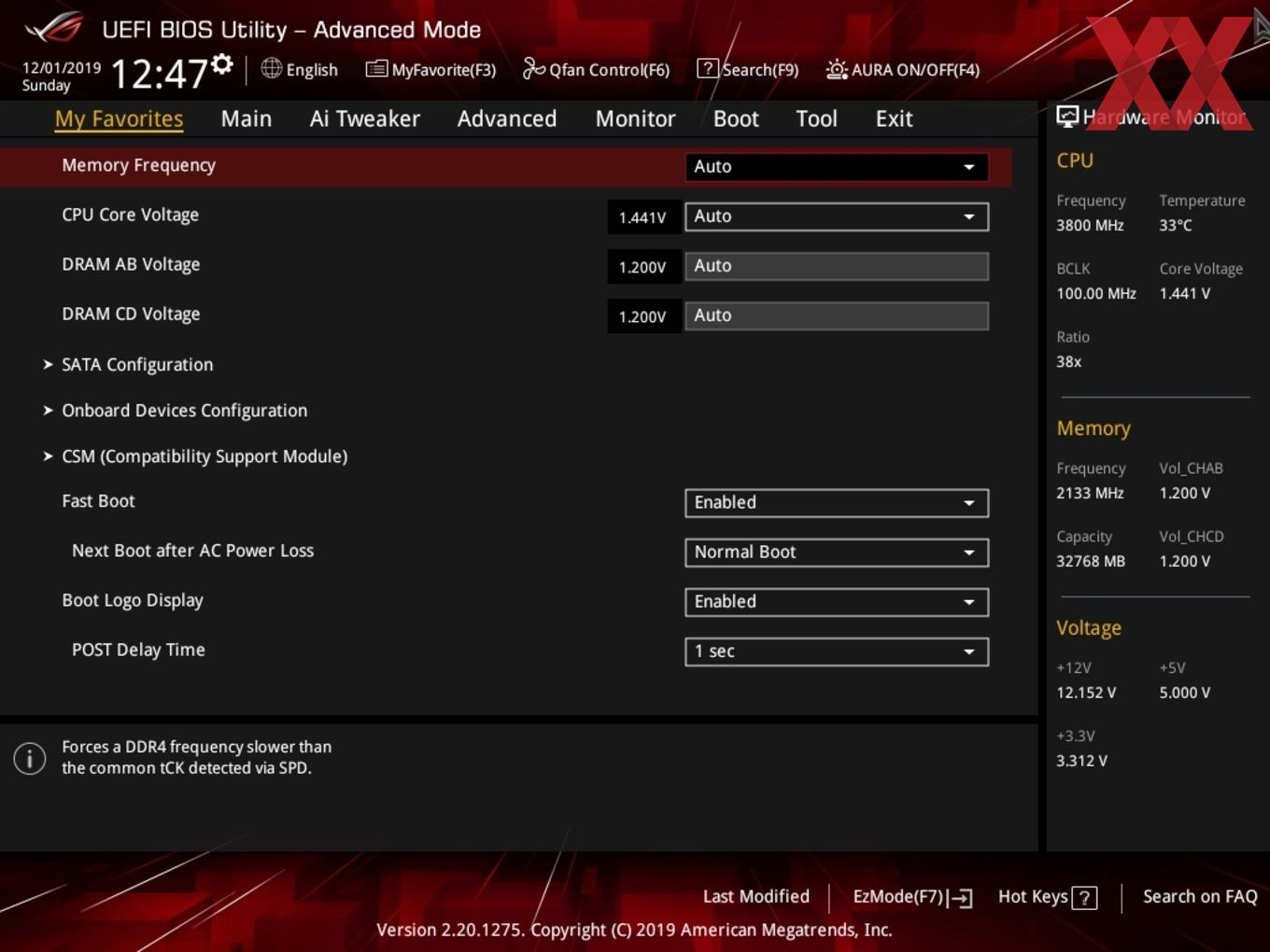Image resolution: width=1270 pixels, height=952 pixels.
Task: Open the Fast Boot dropdown
Action: click(836, 503)
